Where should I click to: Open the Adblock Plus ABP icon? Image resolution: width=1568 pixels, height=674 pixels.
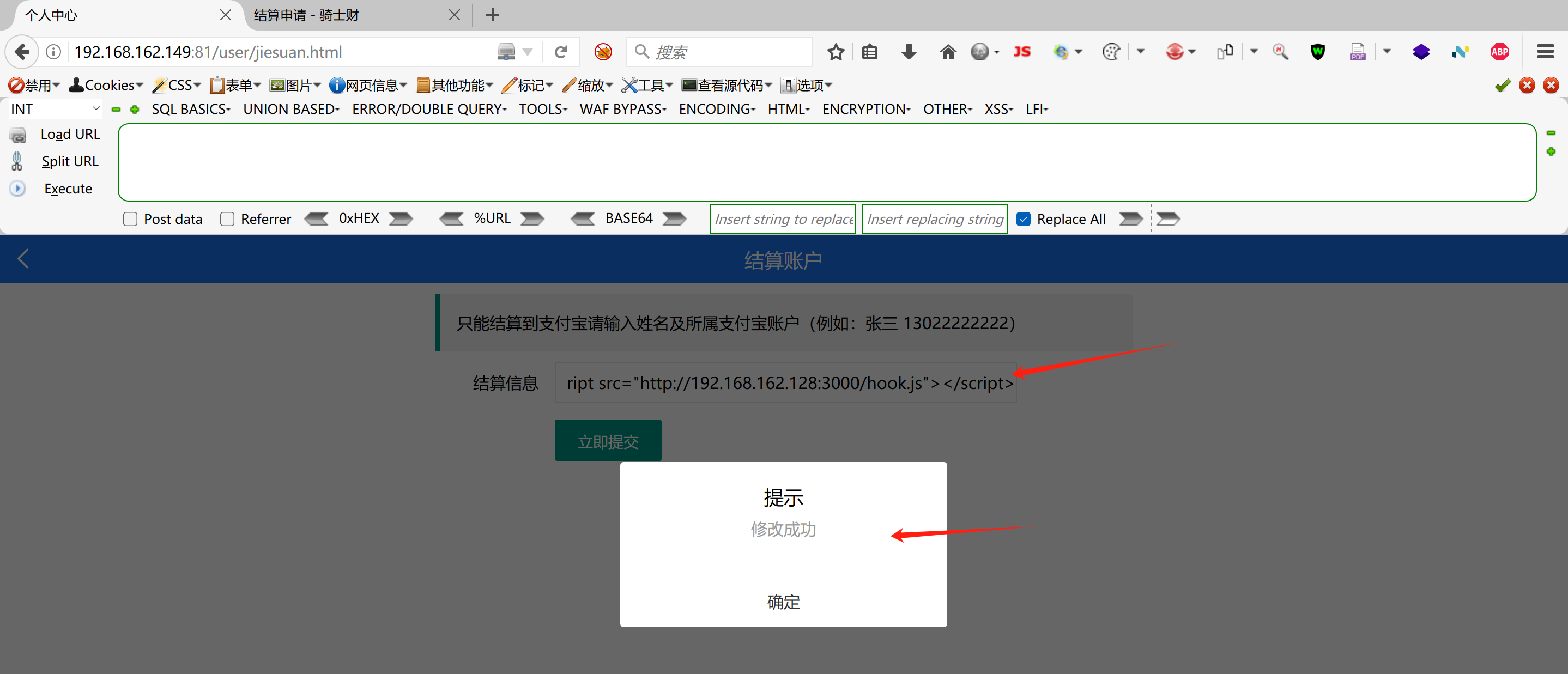pyautogui.click(x=1499, y=52)
